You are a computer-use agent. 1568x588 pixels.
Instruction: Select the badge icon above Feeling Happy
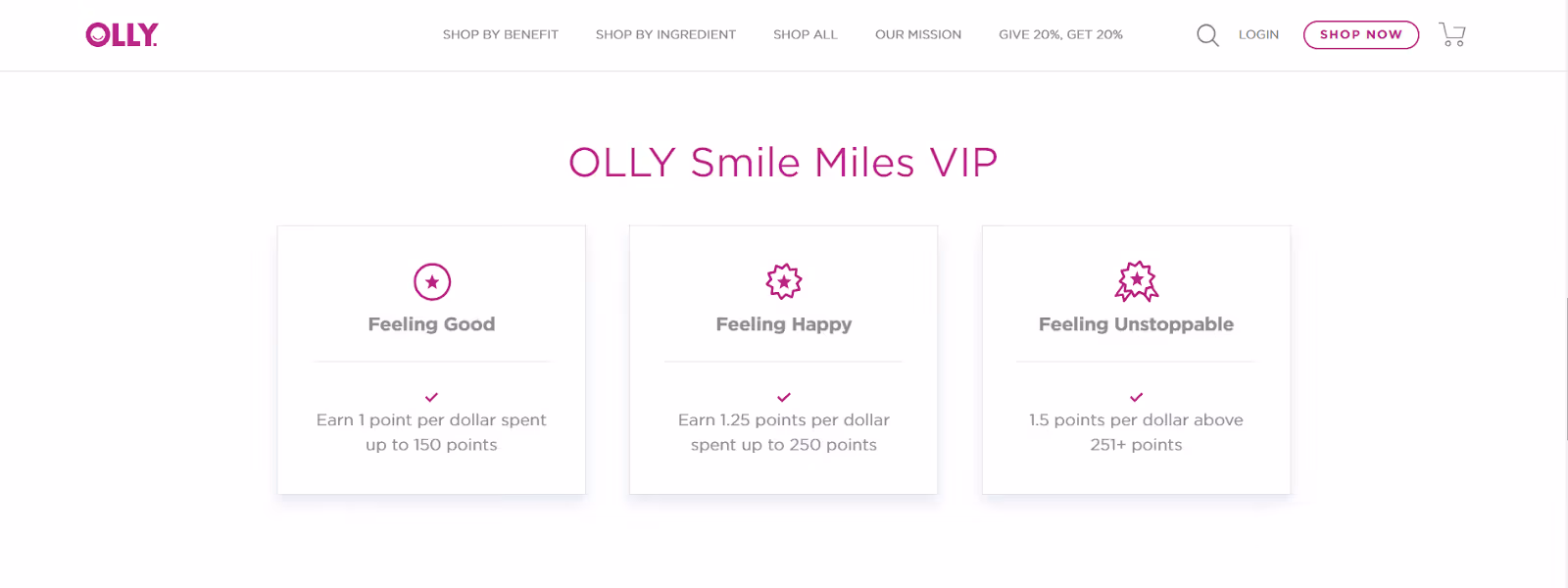tap(783, 282)
